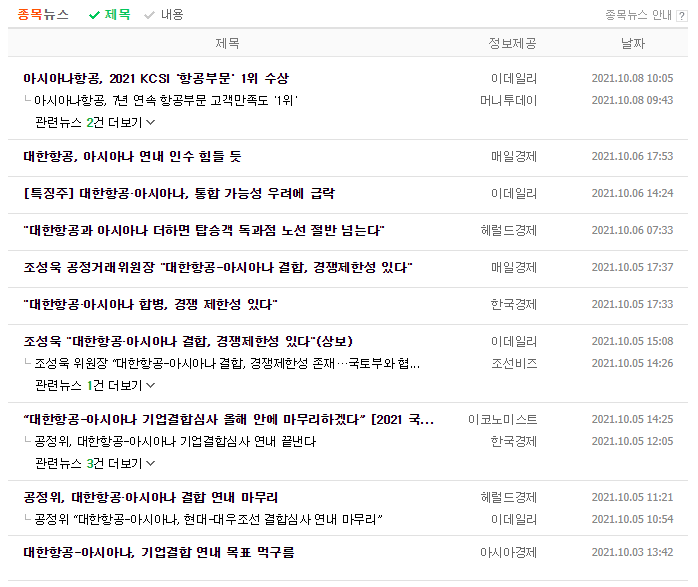Click the 제목 column header
Screen dimensions: 698x587
[227, 44]
